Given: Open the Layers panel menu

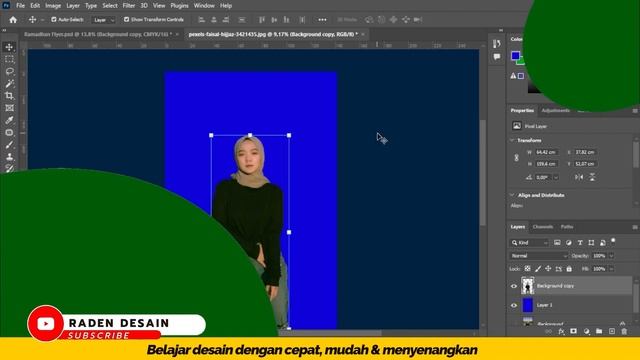Looking at the screenshot, I should (635, 227).
